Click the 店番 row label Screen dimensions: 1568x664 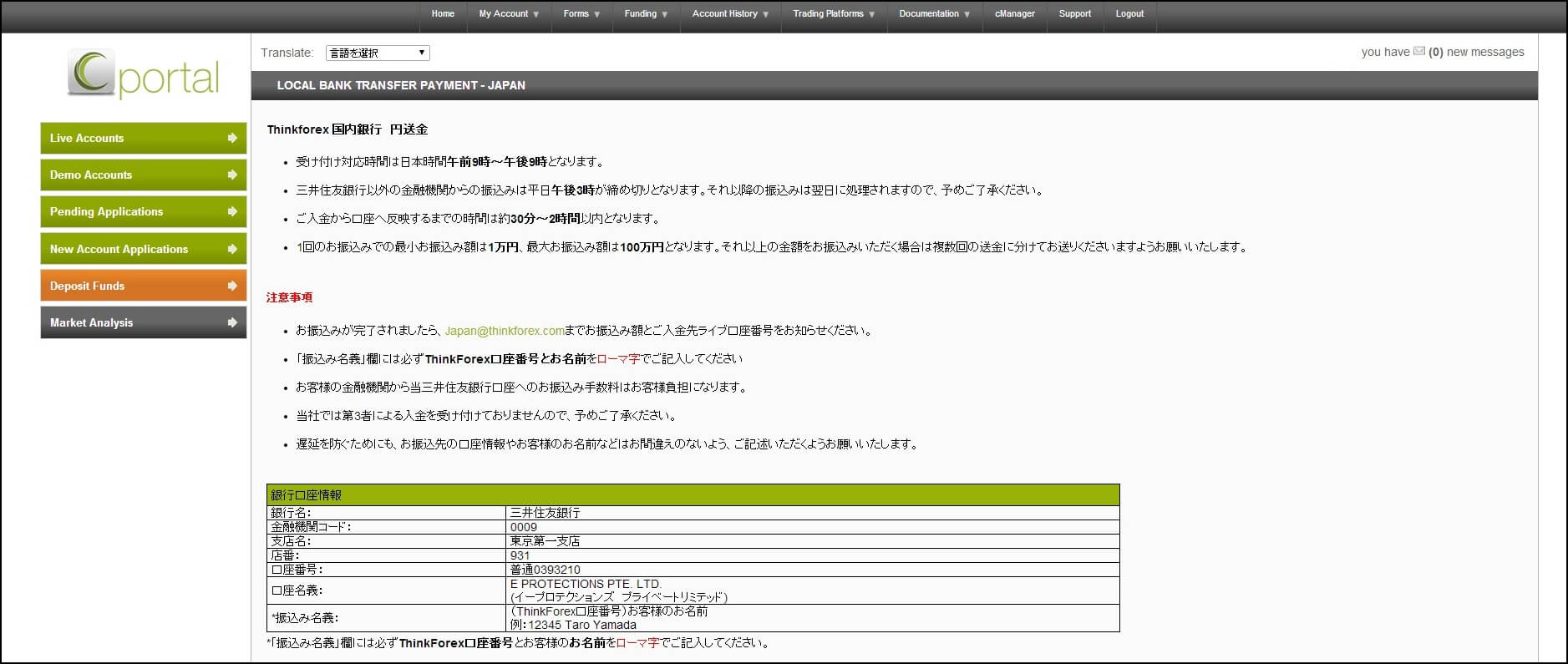coord(285,555)
